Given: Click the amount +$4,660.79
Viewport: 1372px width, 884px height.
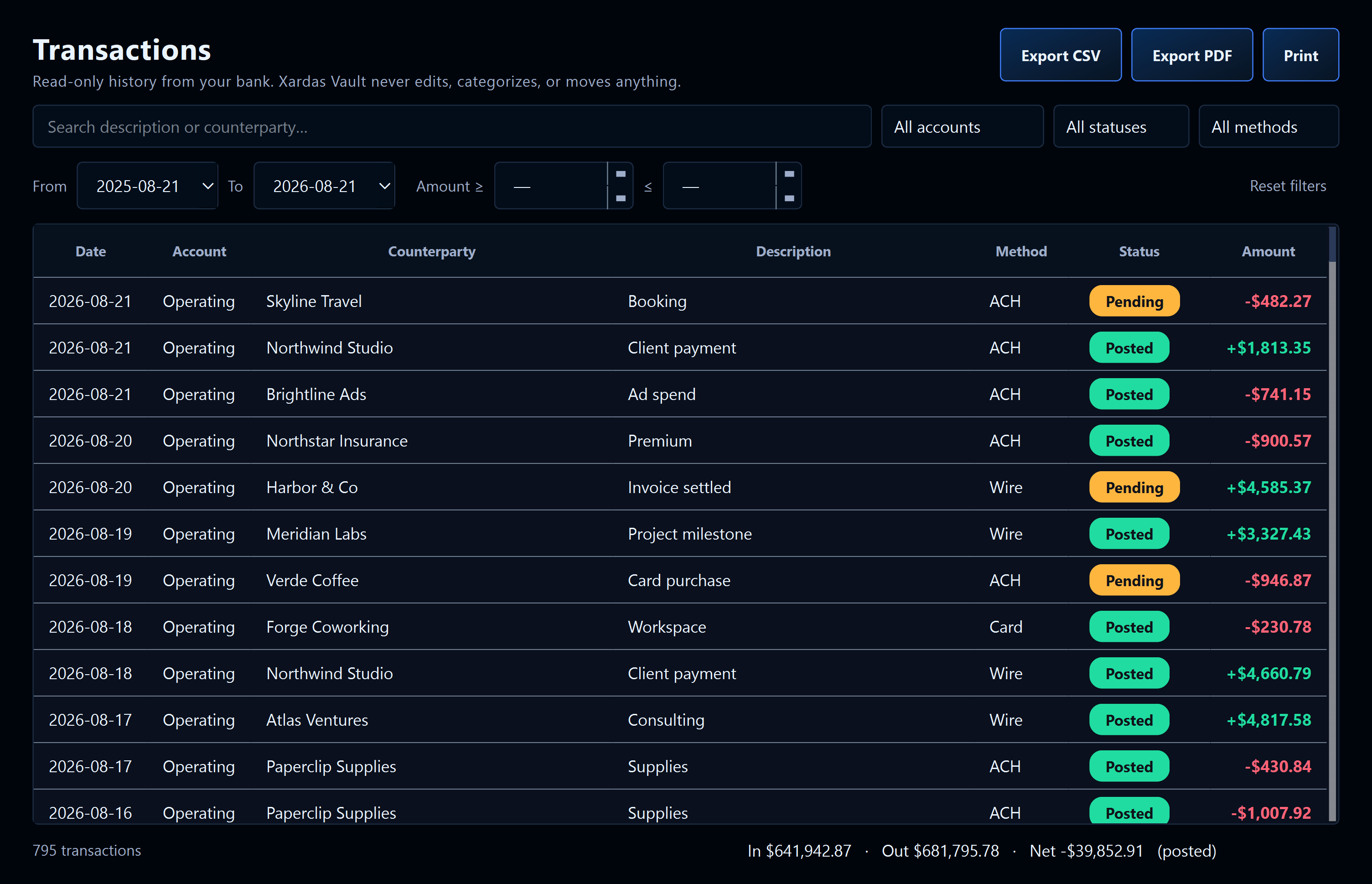Looking at the screenshot, I should [1268, 673].
